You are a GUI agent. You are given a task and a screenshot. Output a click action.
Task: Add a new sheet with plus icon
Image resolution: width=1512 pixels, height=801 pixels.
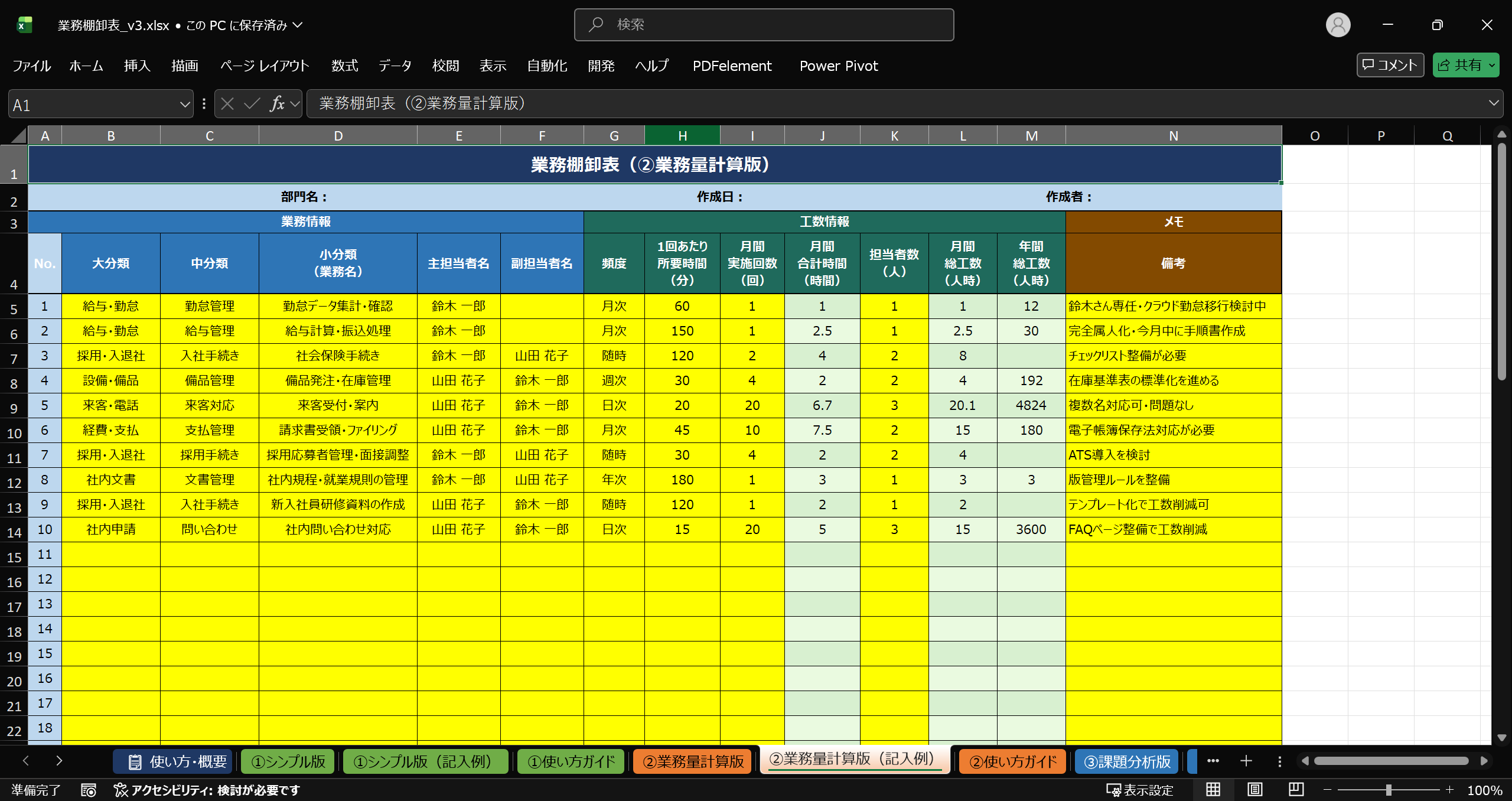point(1246,761)
